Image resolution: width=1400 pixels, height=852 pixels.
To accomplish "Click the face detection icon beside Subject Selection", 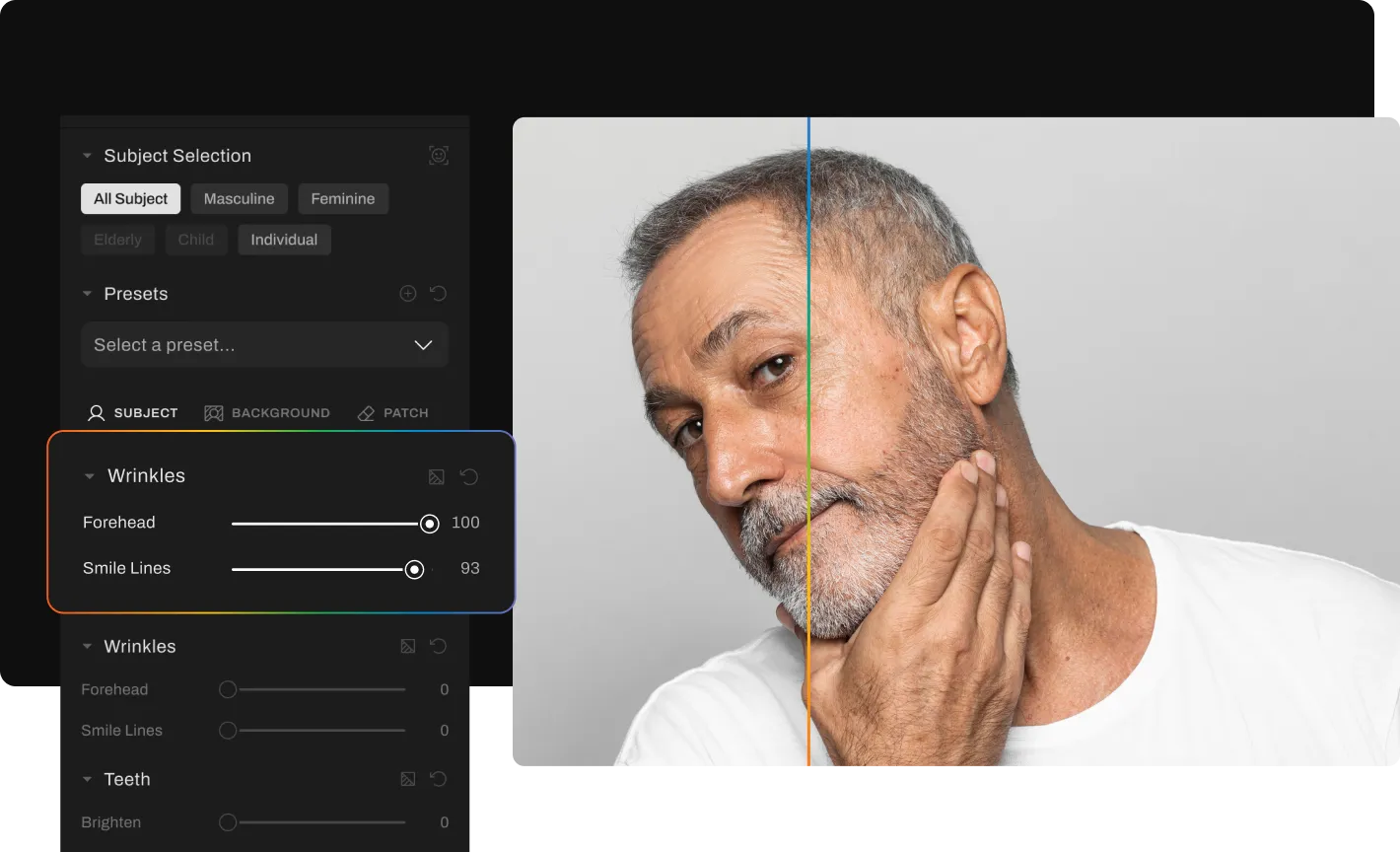I will [x=439, y=156].
